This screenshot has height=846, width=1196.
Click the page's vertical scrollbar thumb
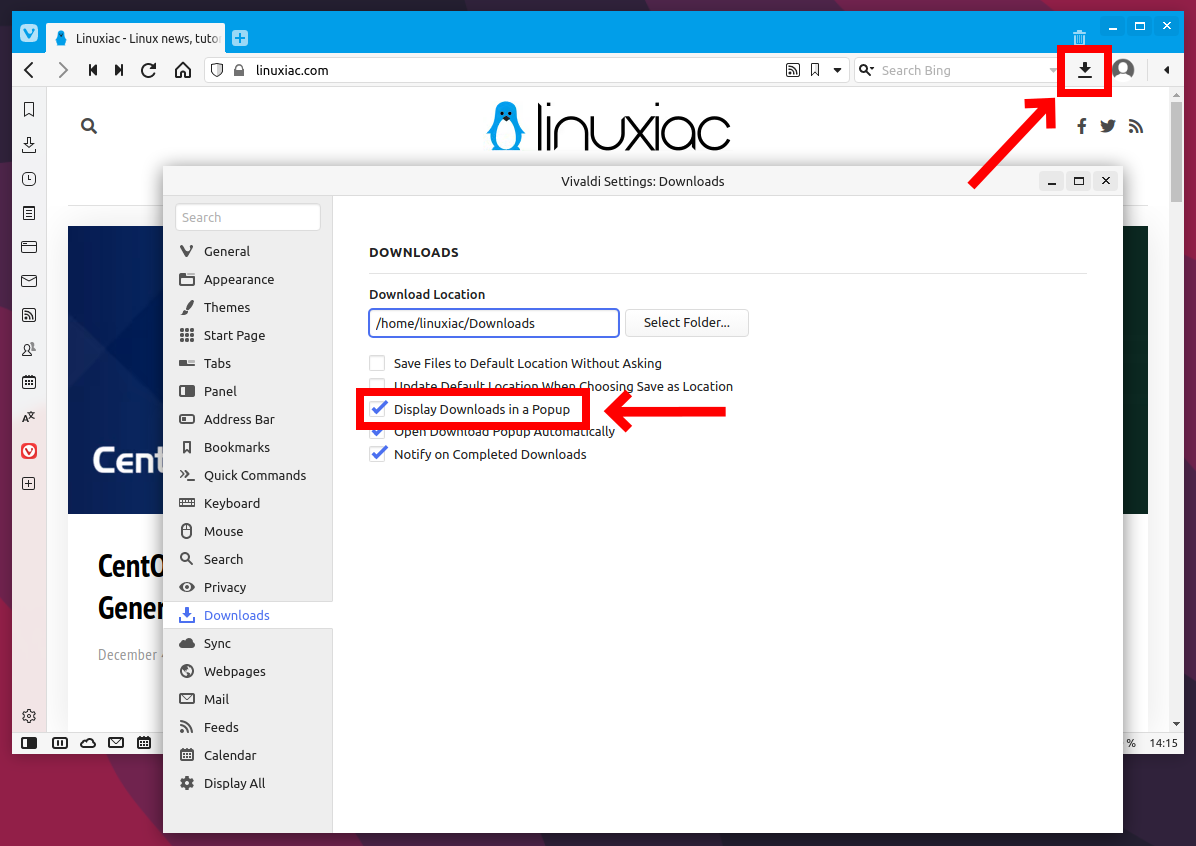pyautogui.click(x=1176, y=152)
